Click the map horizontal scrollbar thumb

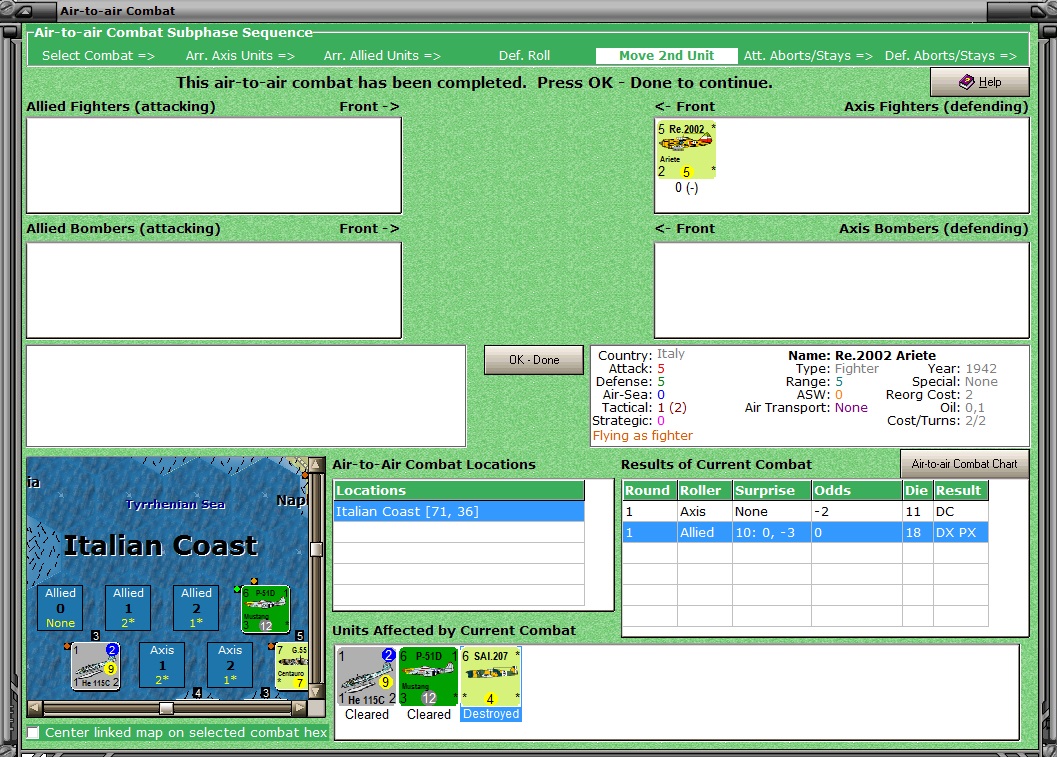tap(166, 708)
